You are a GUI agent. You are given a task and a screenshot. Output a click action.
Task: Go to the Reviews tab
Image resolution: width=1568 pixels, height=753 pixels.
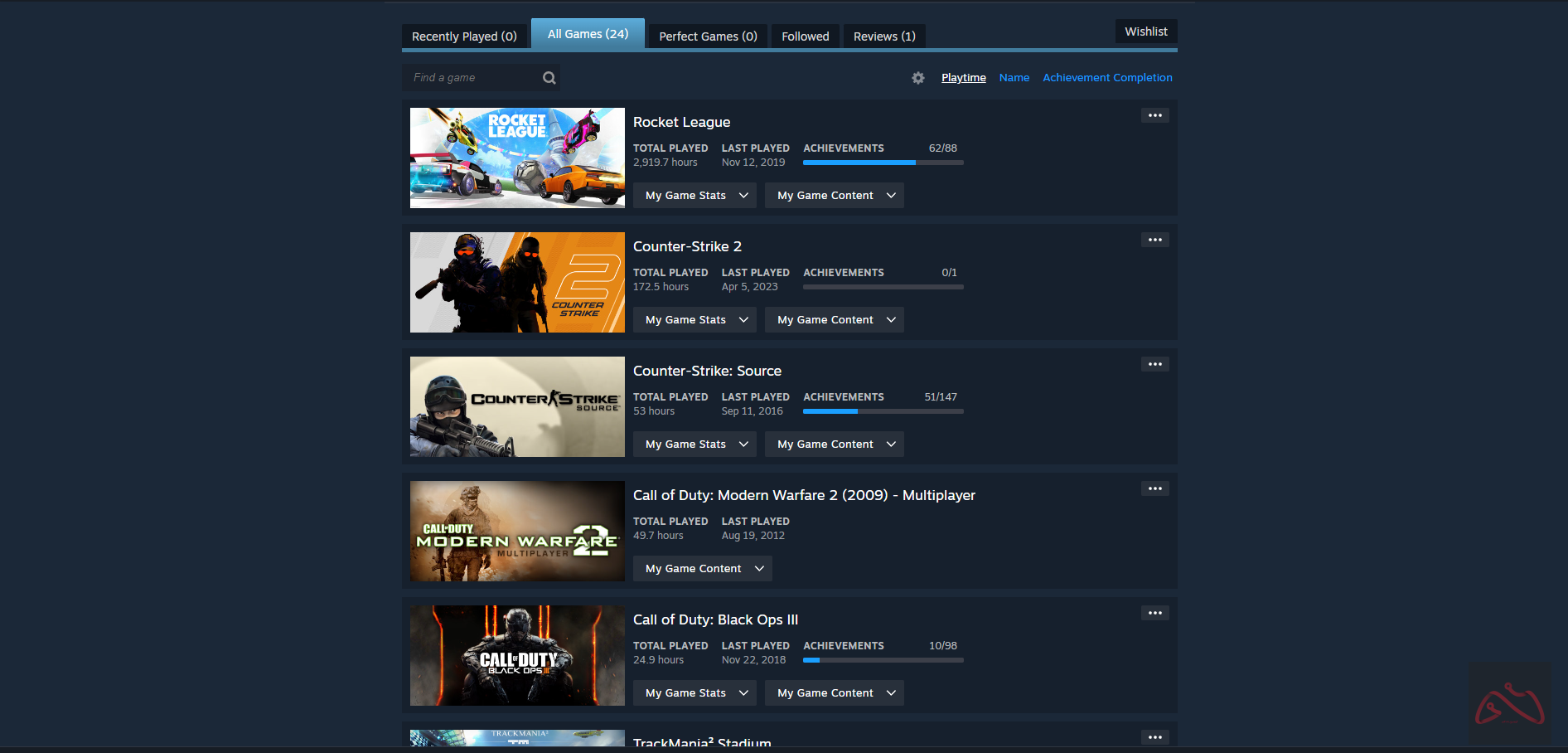point(884,36)
